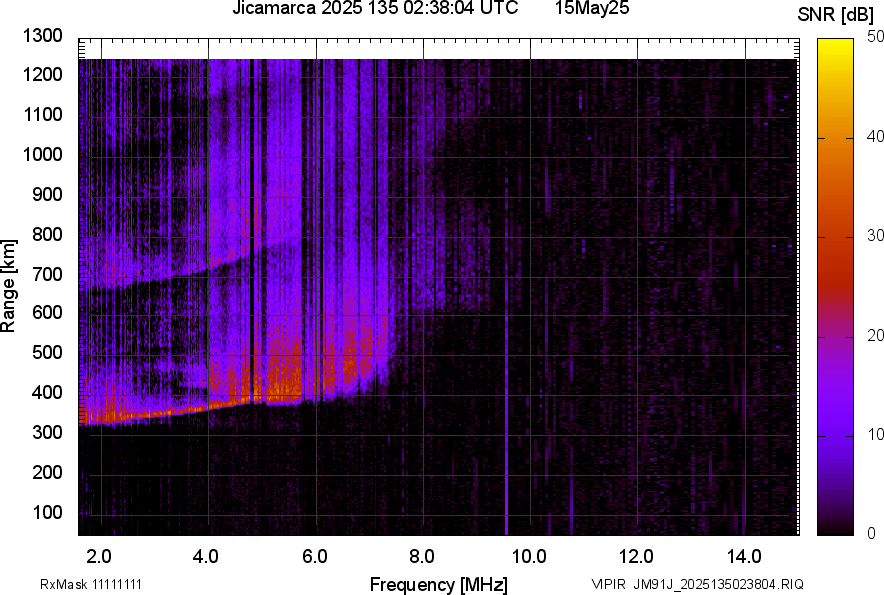Click the Frequency [MHz] axis label

[438, 584]
